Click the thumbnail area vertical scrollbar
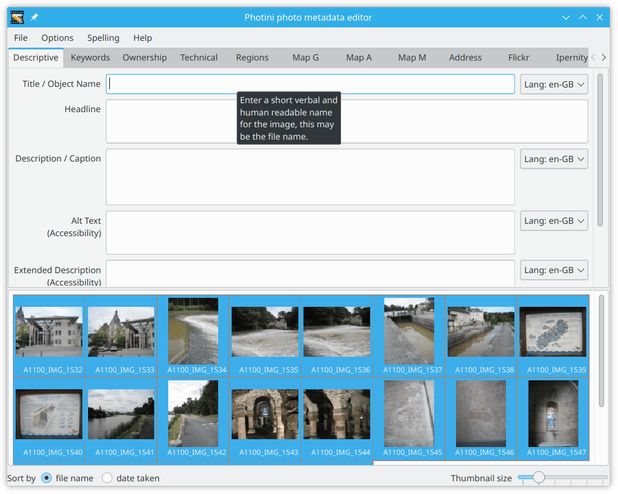Viewport: 618px width, 494px height. [x=601, y=351]
